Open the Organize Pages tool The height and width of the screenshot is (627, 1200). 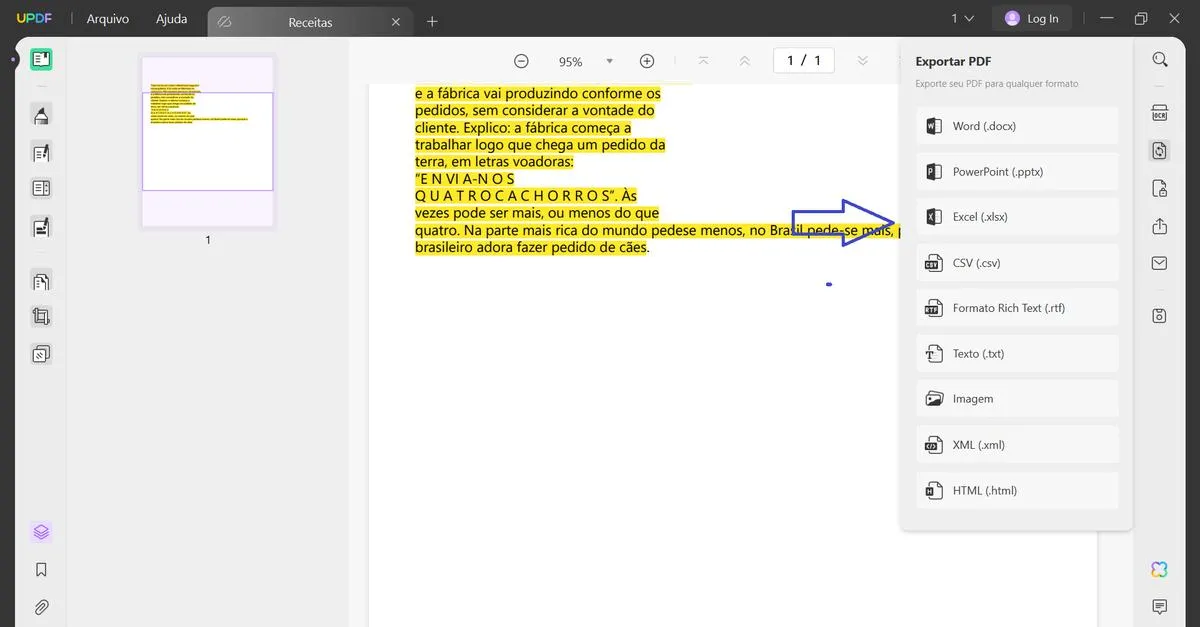[x=41, y=281]
